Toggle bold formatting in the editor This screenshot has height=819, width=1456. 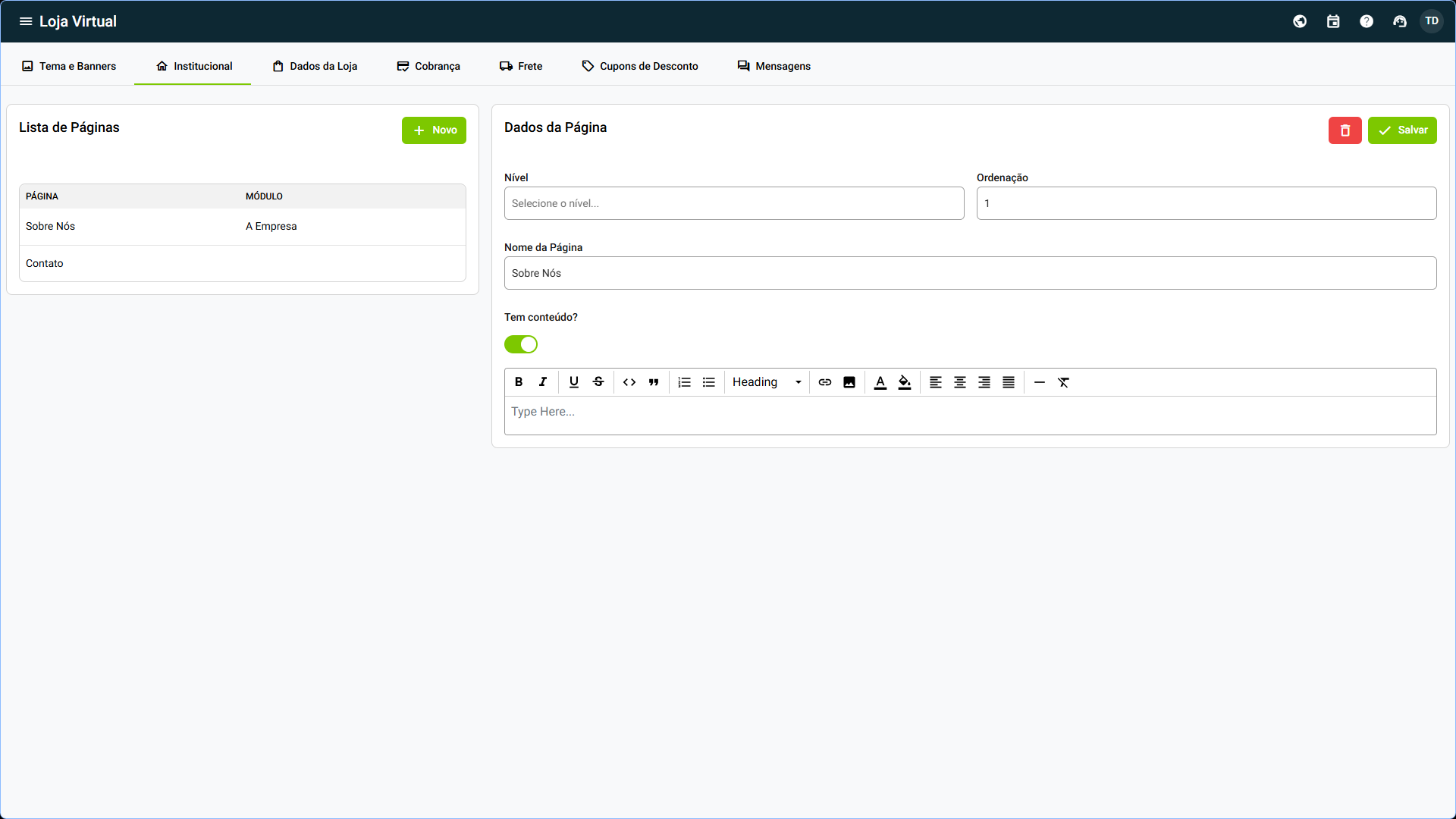[519, 382]
